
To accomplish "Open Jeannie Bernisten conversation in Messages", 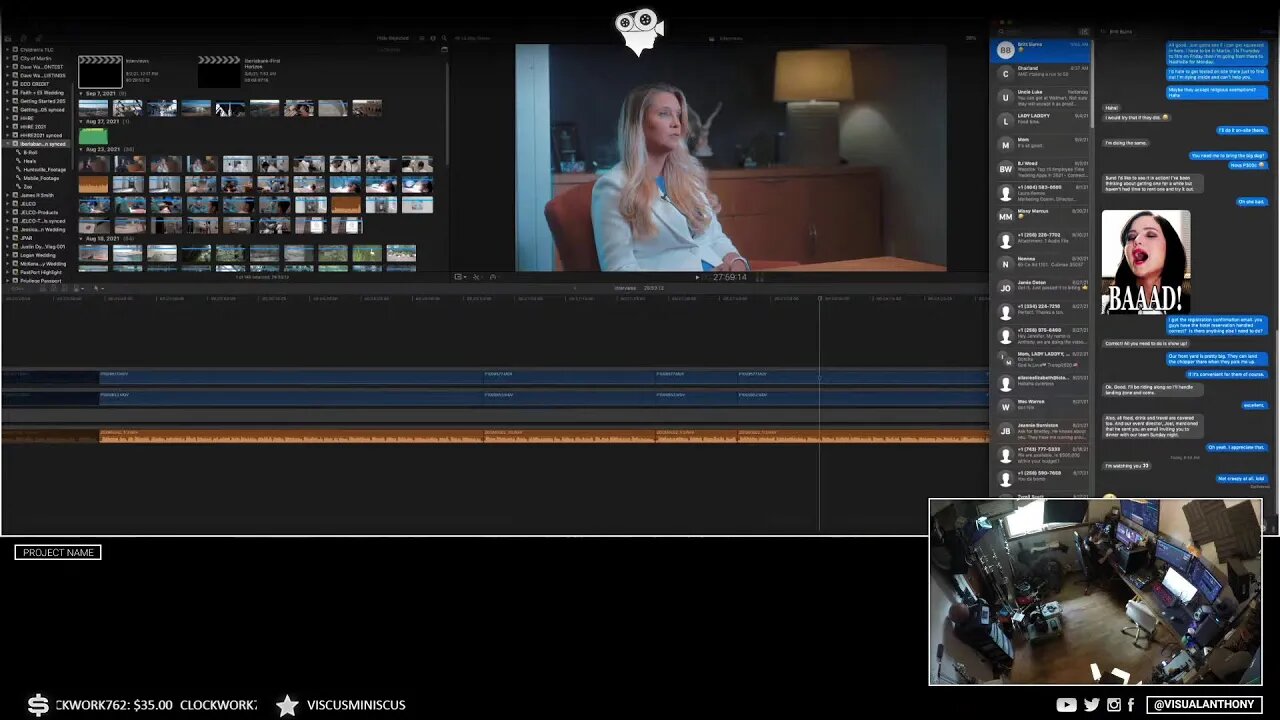I will [1041, 431].
